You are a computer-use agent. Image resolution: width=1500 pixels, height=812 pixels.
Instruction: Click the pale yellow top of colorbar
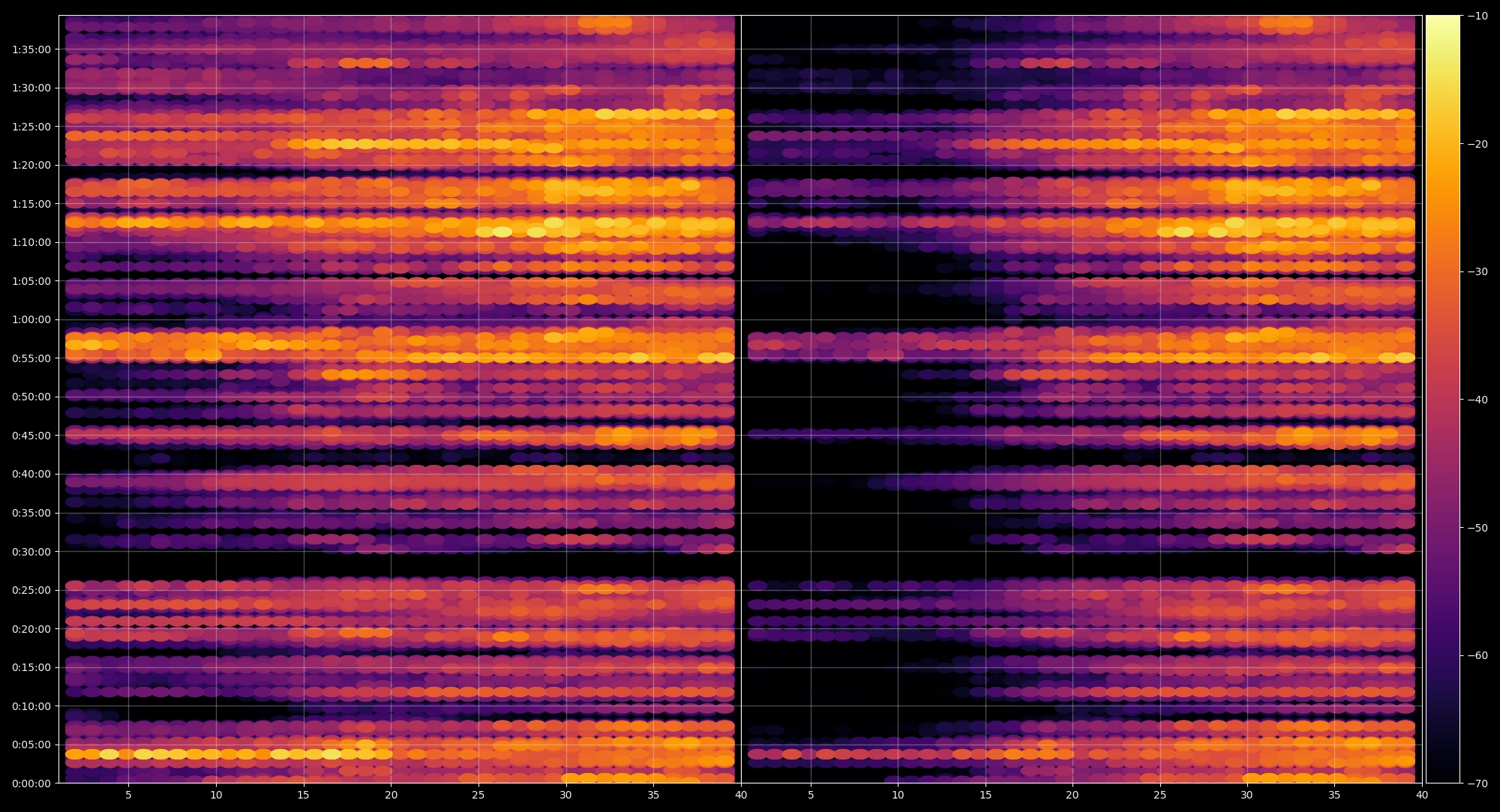[1442, 22]
